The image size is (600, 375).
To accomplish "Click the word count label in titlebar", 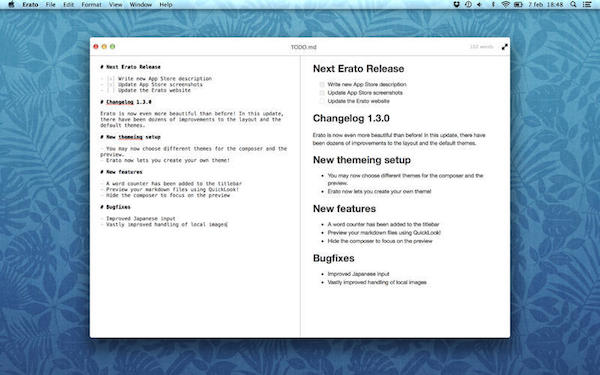I will 482,47.
